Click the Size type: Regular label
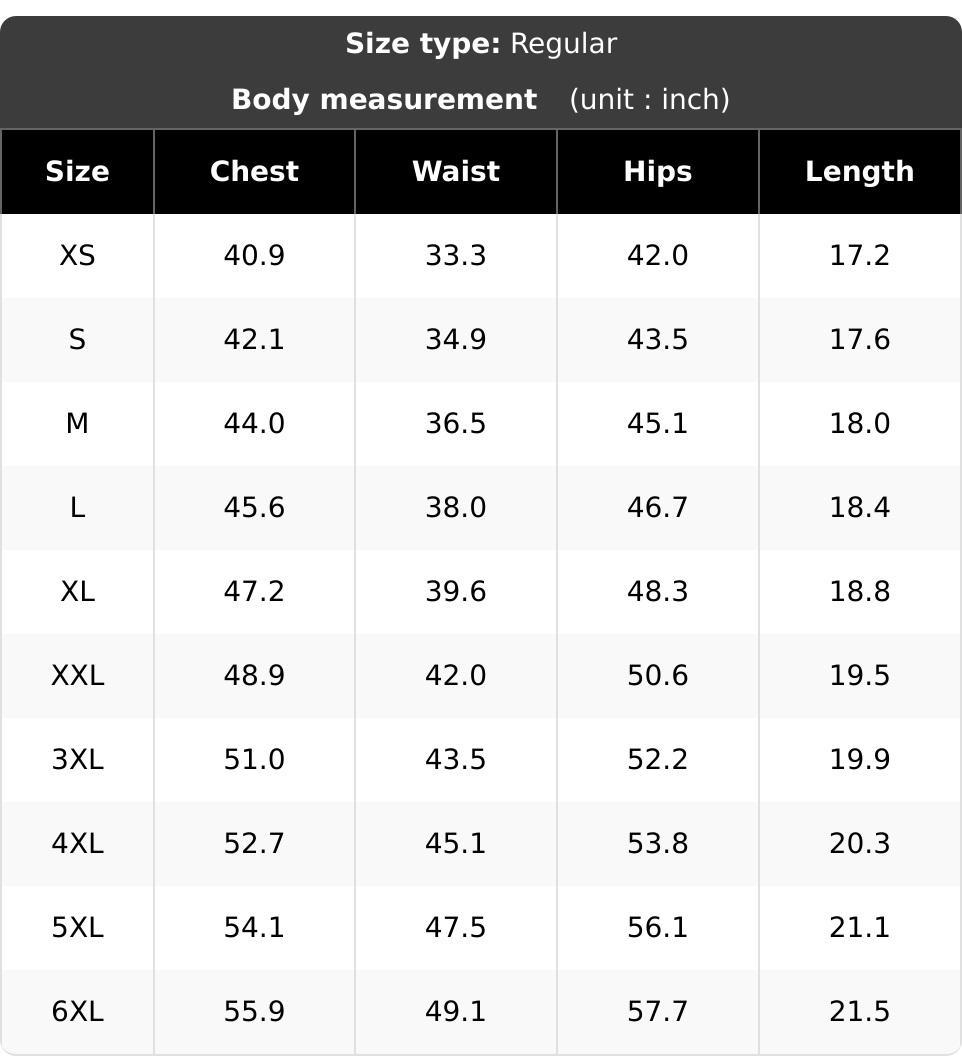This screenshot has width=962, height=1056. (x=481, y=44)
